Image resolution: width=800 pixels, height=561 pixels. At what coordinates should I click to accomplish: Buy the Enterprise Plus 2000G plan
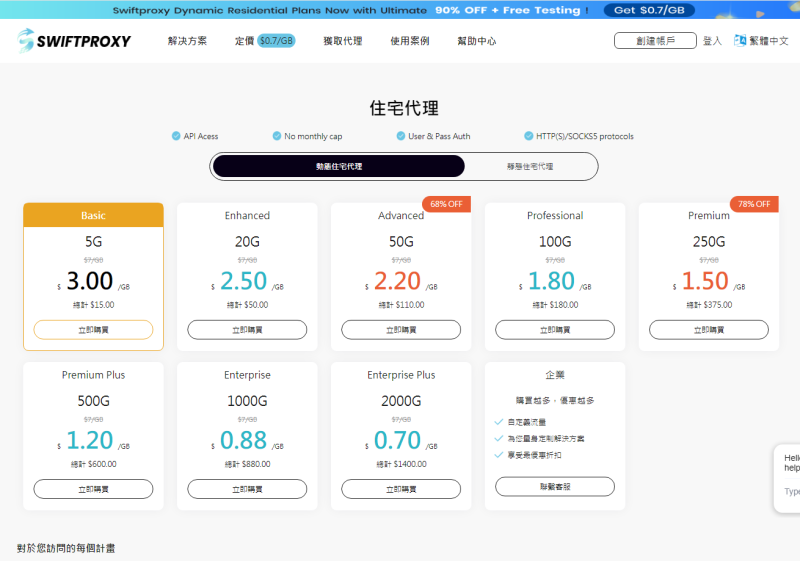(401, 489)
